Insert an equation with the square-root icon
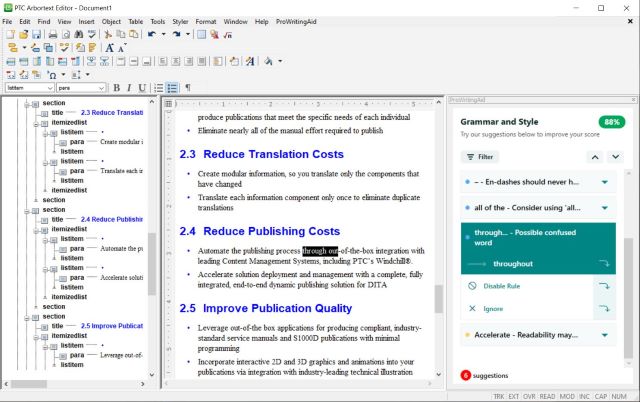The image size is (640, 402). 228,35
